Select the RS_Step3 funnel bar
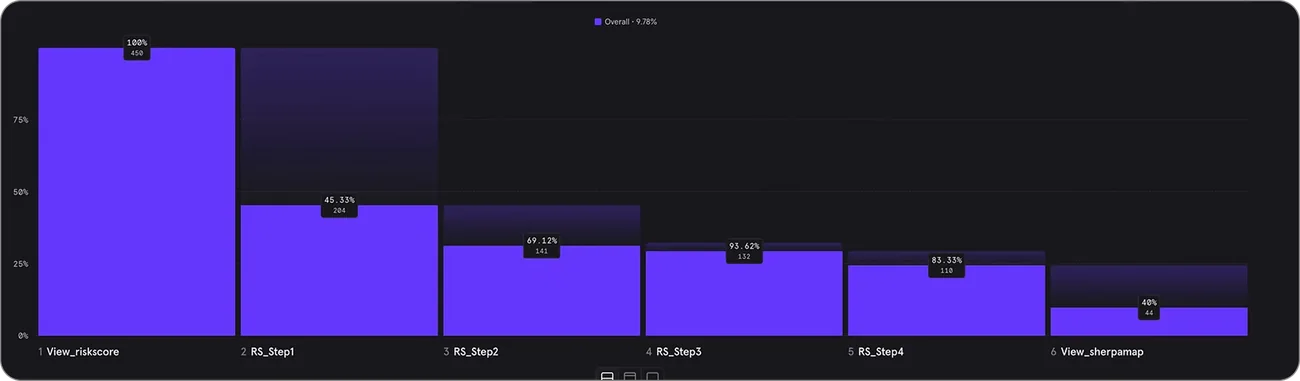This screenshot has height=381, width=1300. pyautogui.click(x=744, y=293)
